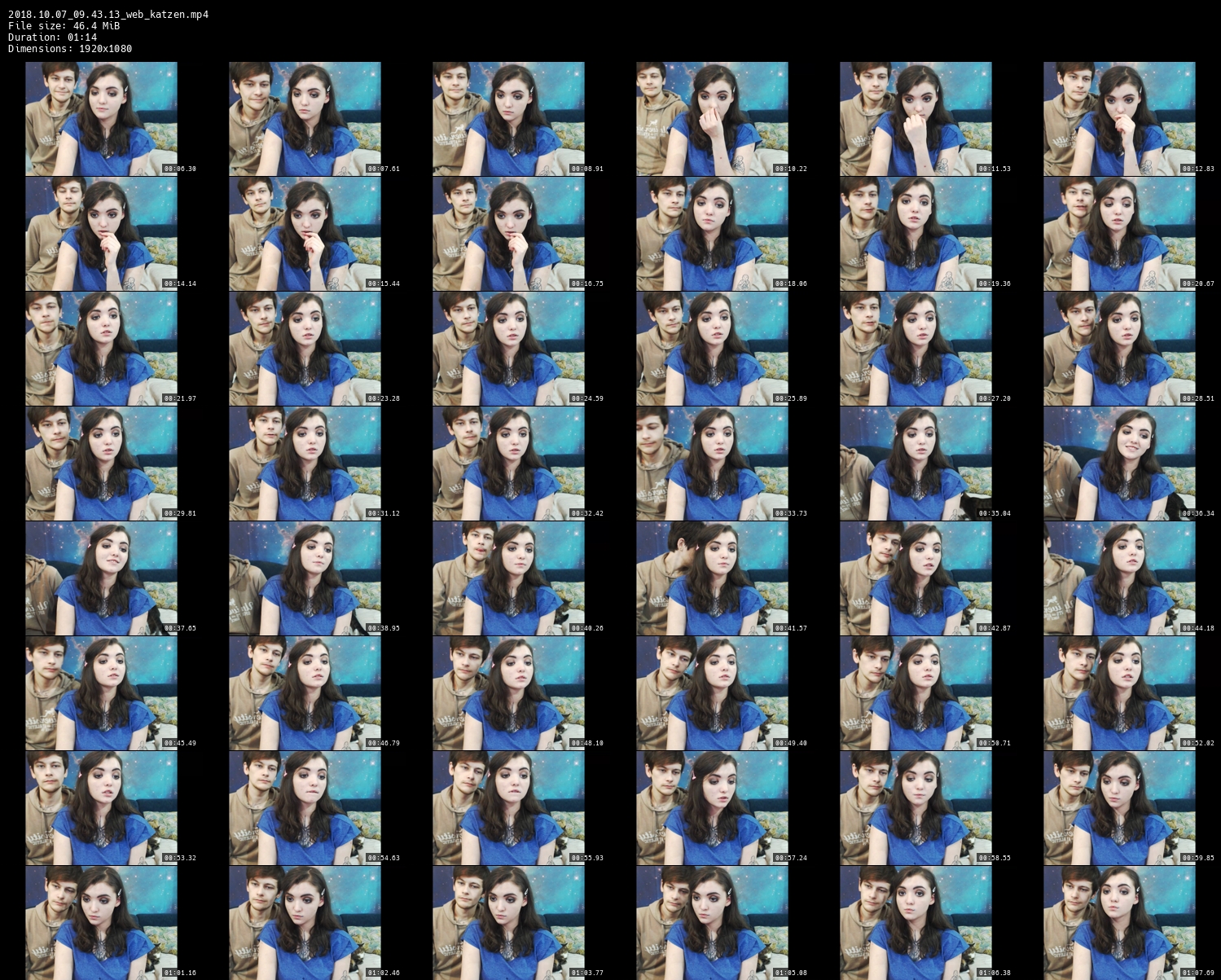This screenshot has height=980, width=1221.
Task: Pick the thumbnail timestamped 01:01.16
Action: point(101,923)
